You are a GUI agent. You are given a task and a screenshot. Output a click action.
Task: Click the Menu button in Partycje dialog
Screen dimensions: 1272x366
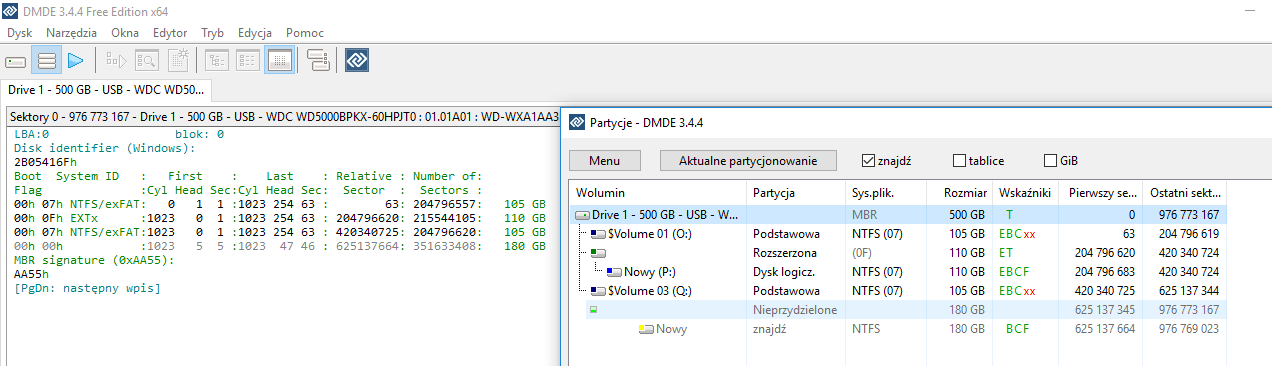pyautogui.click(x=604, y=160)
